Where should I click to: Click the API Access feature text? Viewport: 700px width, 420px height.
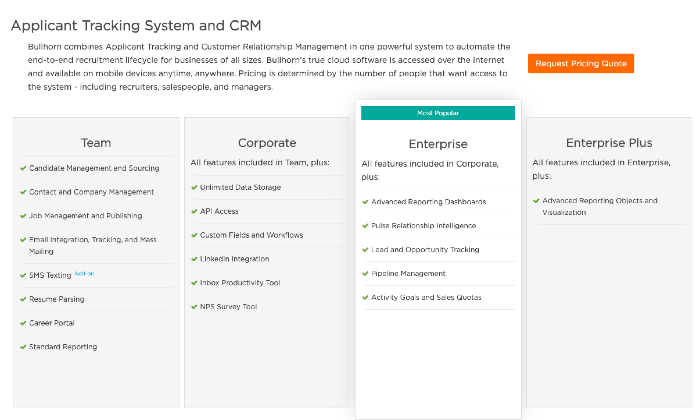tap(219, 211)
